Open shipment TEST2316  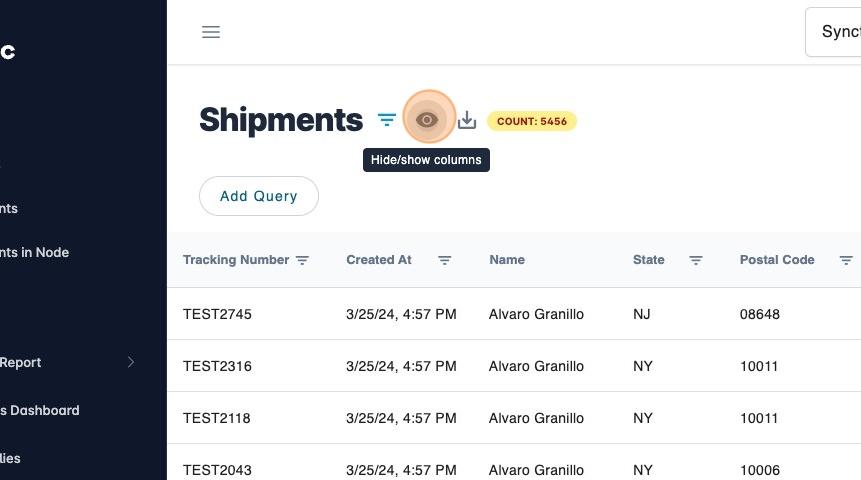(217, 366)
